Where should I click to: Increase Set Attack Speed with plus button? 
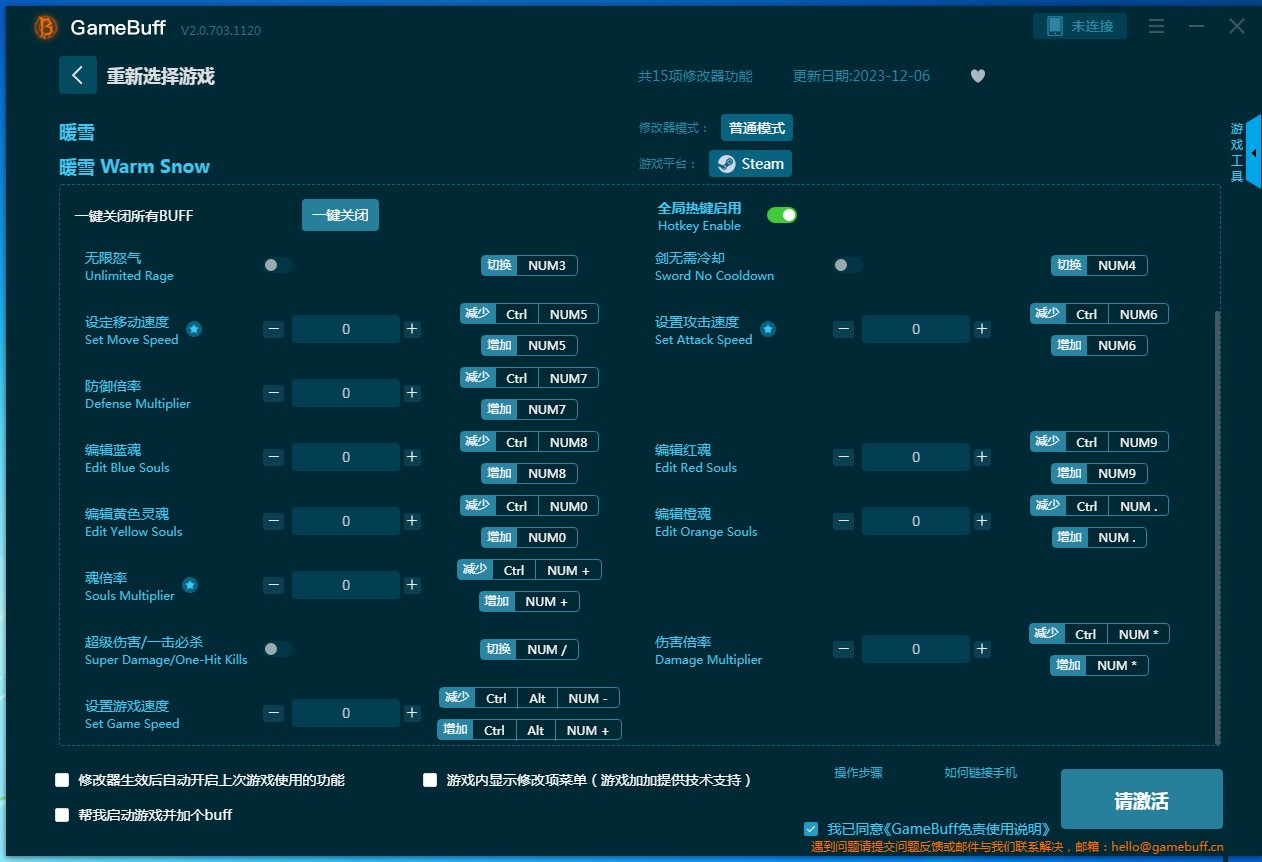982,329
